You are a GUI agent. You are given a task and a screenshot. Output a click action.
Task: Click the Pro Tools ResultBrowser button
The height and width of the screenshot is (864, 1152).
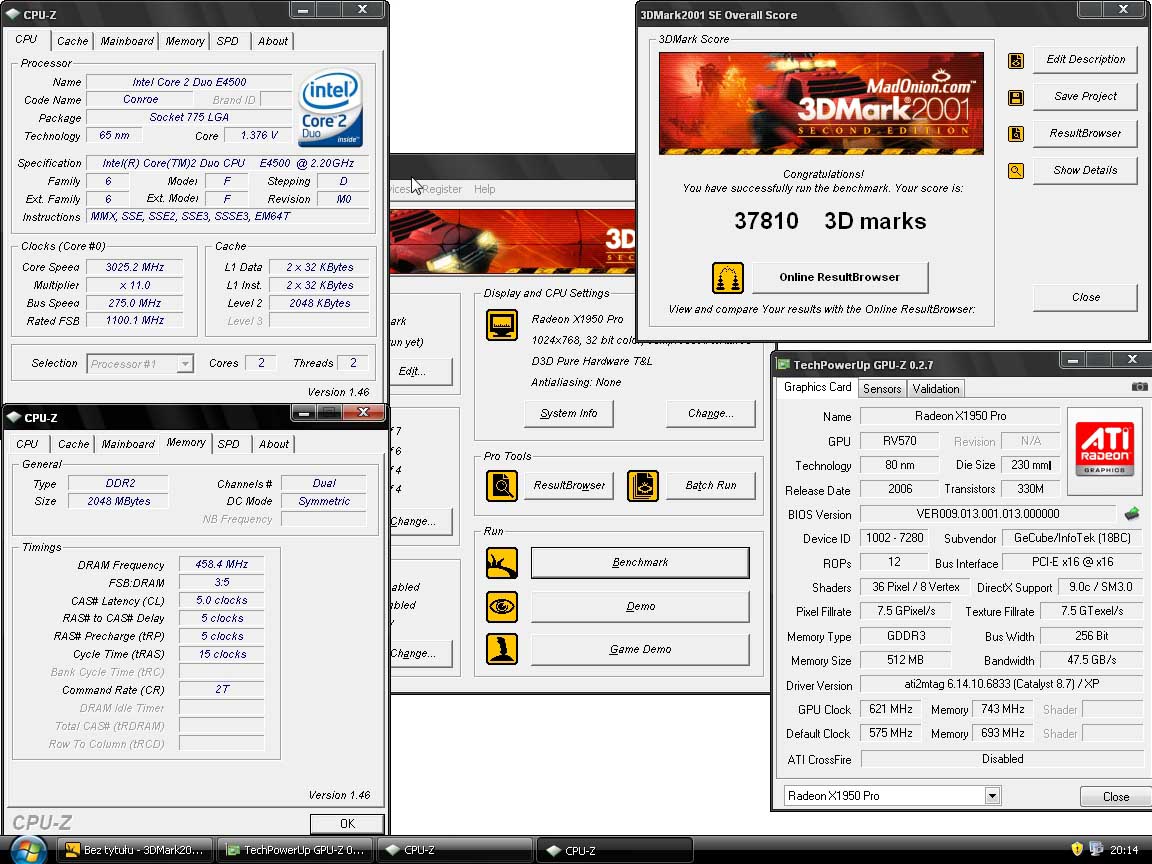coord(569,485)
